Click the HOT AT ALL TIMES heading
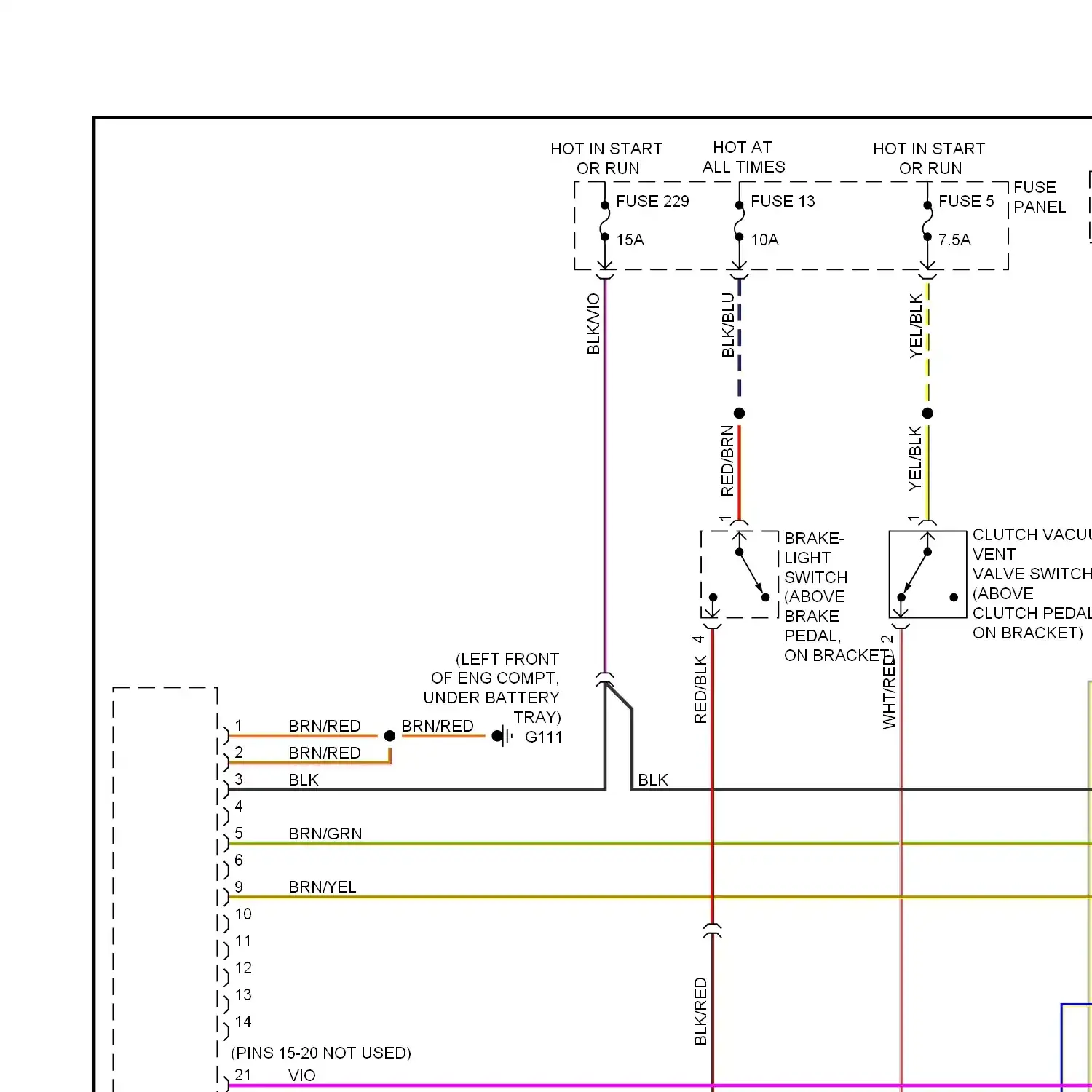 pos(743,157)
